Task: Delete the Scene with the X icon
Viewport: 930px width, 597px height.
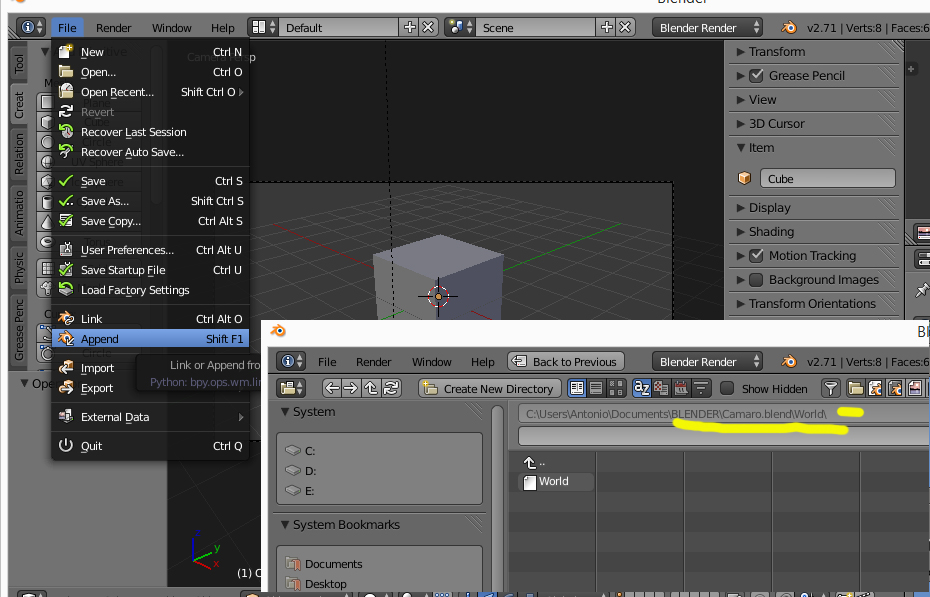Action: tap(627, 28)
